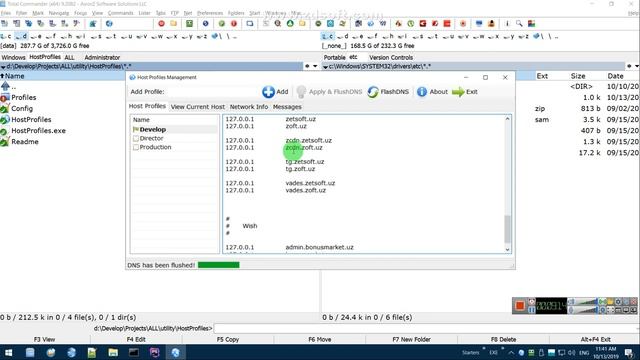Click the F3 View button
Screen dimensions: 640x360
click(44, 340)
